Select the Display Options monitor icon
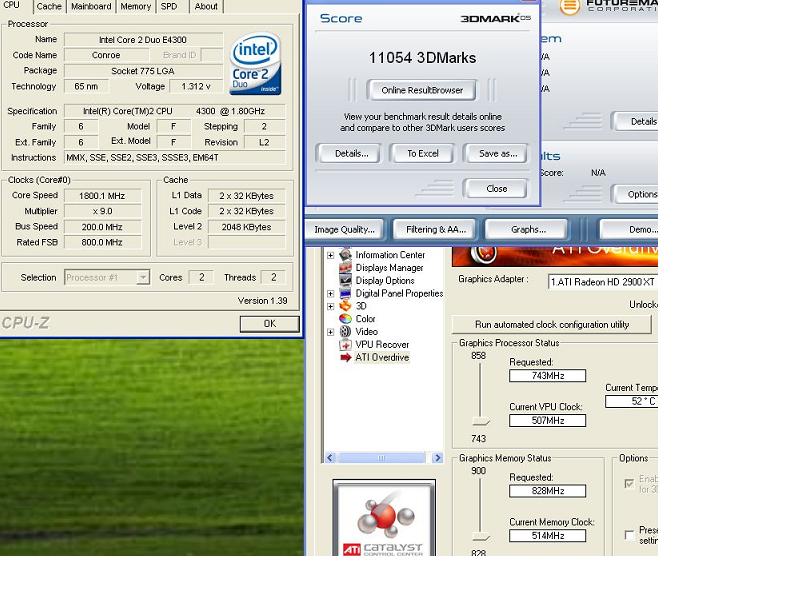This screenshot has width=800, height=600. coord(345,280)
